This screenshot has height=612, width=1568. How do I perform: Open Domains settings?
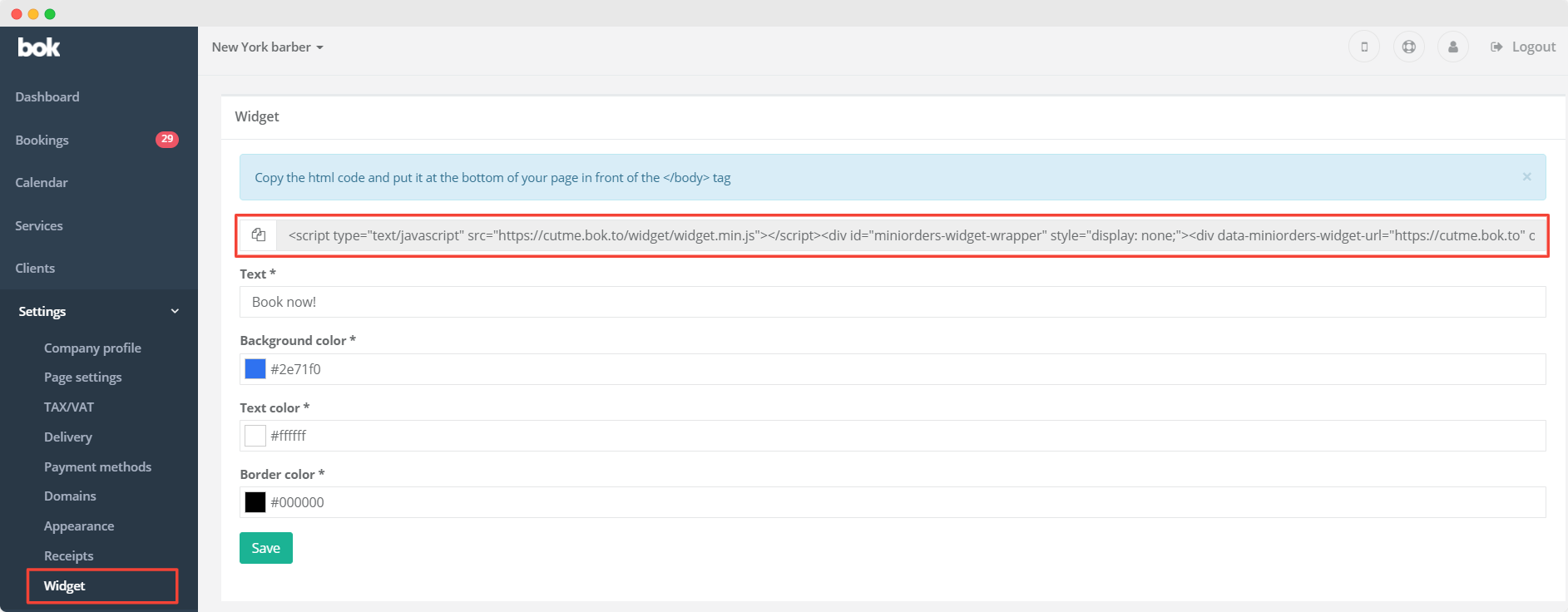point(70,496)
